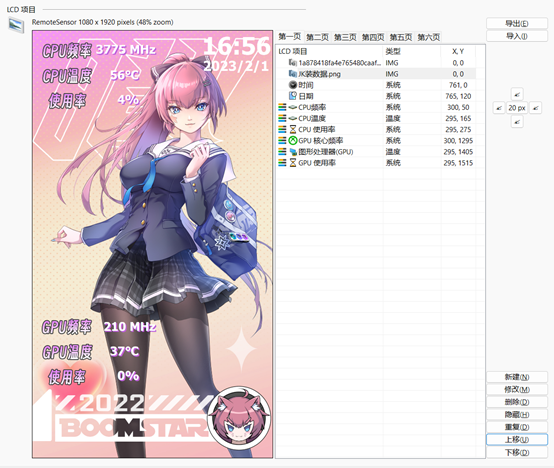
Task: Click the hourglass icon of CPU 使用率
Action: (x=293, y=130)
